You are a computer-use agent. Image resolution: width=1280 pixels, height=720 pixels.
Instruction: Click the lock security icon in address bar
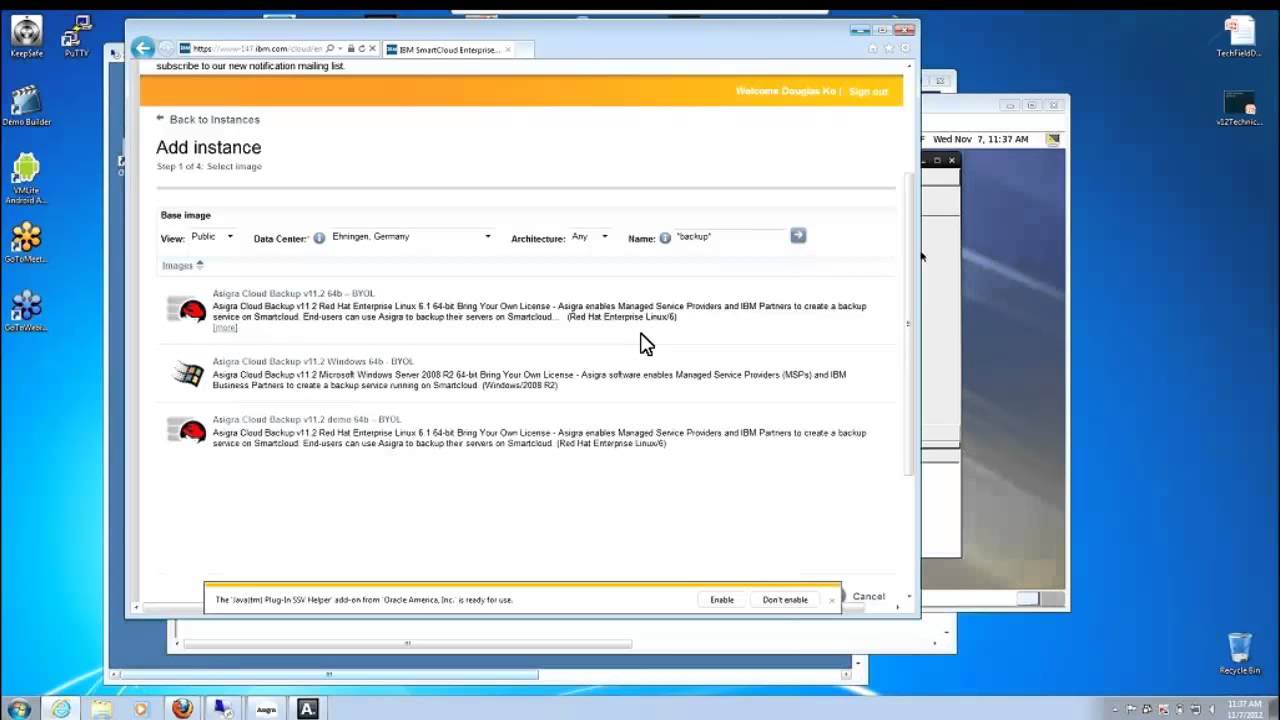click(x=350, y=49)
